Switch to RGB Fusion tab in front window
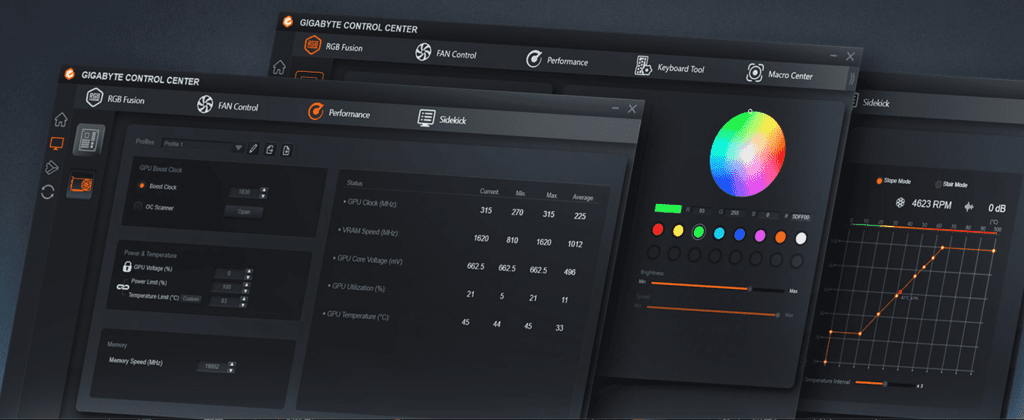Viewport: 1024px width, 420px height. (116, 99)
